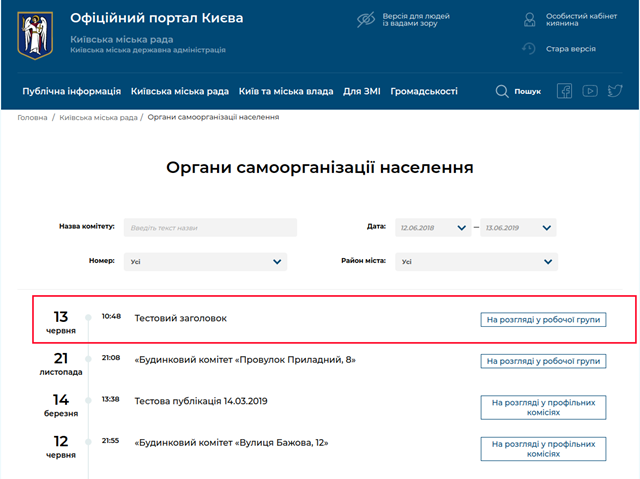Click the old version history icon
The width and height of the screenshot is (640, 479).
coord(530,48)
